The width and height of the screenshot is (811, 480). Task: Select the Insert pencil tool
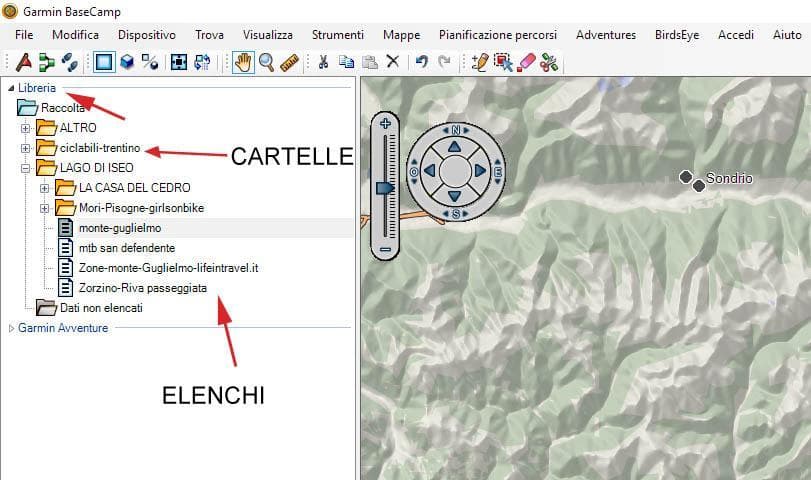[x=479, y=62]
